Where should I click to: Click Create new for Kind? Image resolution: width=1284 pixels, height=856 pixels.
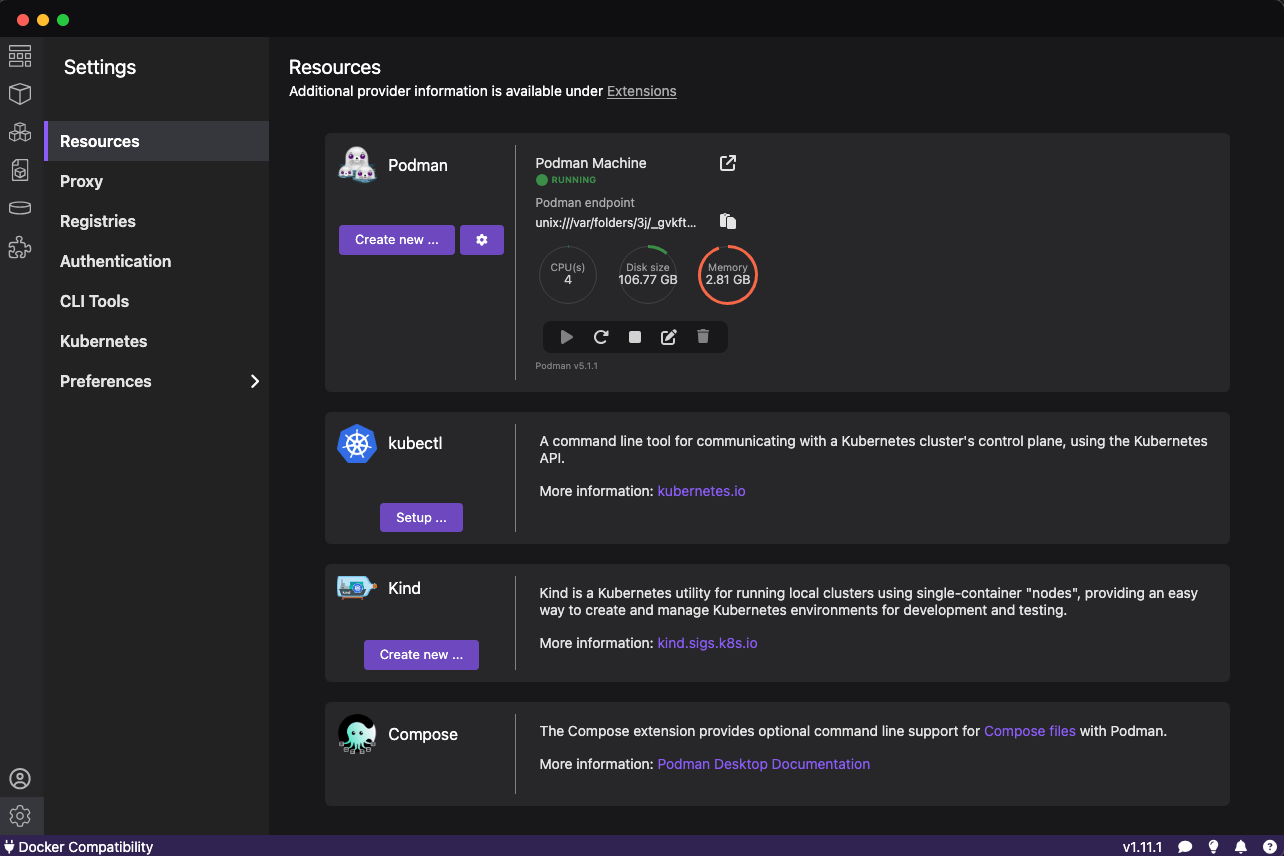click(x=421, y=654)
